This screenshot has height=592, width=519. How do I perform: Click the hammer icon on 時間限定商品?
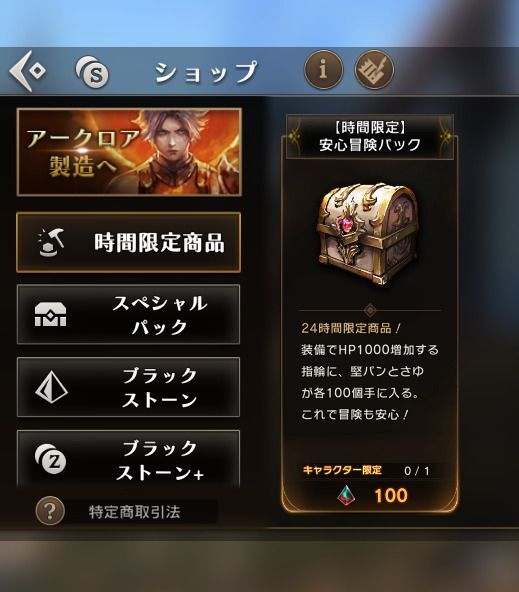51,242
